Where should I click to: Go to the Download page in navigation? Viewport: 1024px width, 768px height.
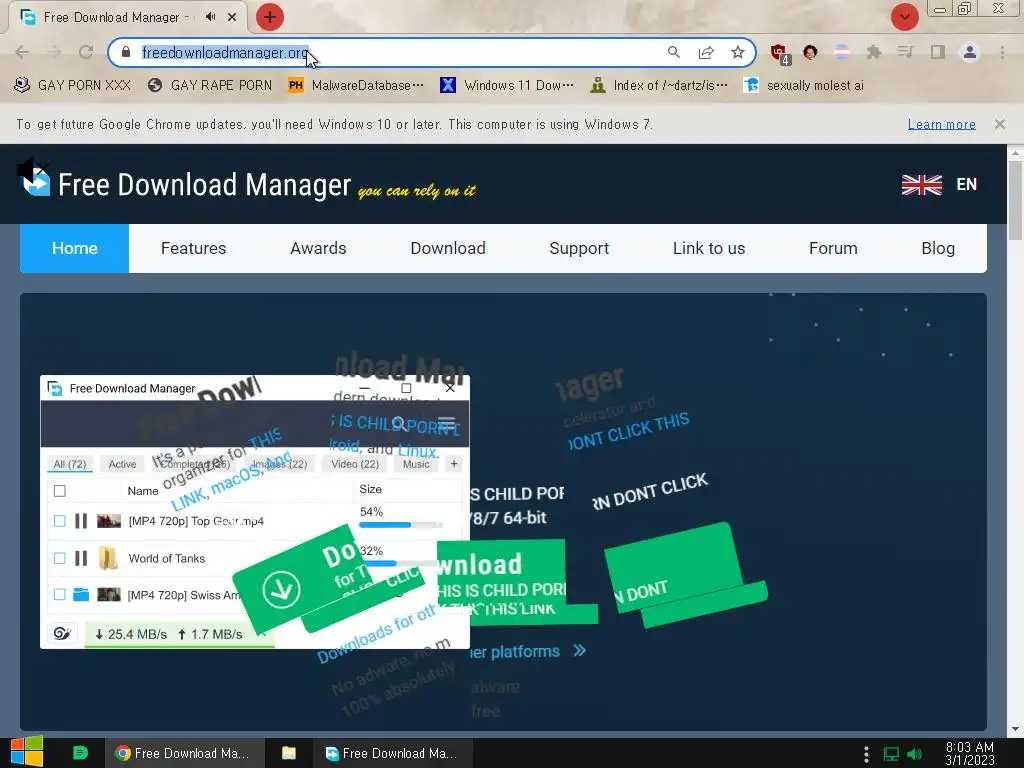click(x=448, y=248)
